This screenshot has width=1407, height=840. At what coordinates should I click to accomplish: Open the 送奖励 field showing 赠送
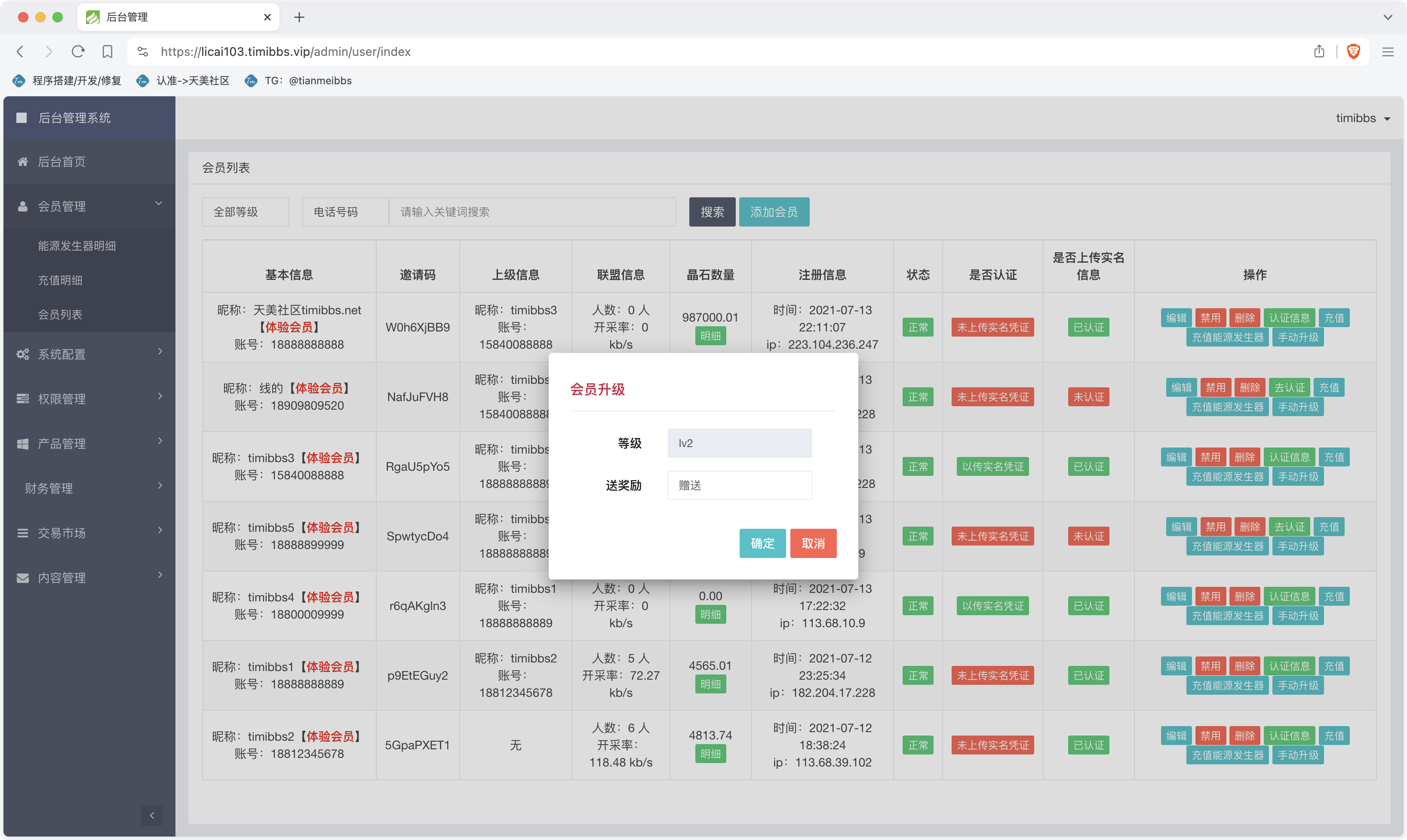[740, 485]
